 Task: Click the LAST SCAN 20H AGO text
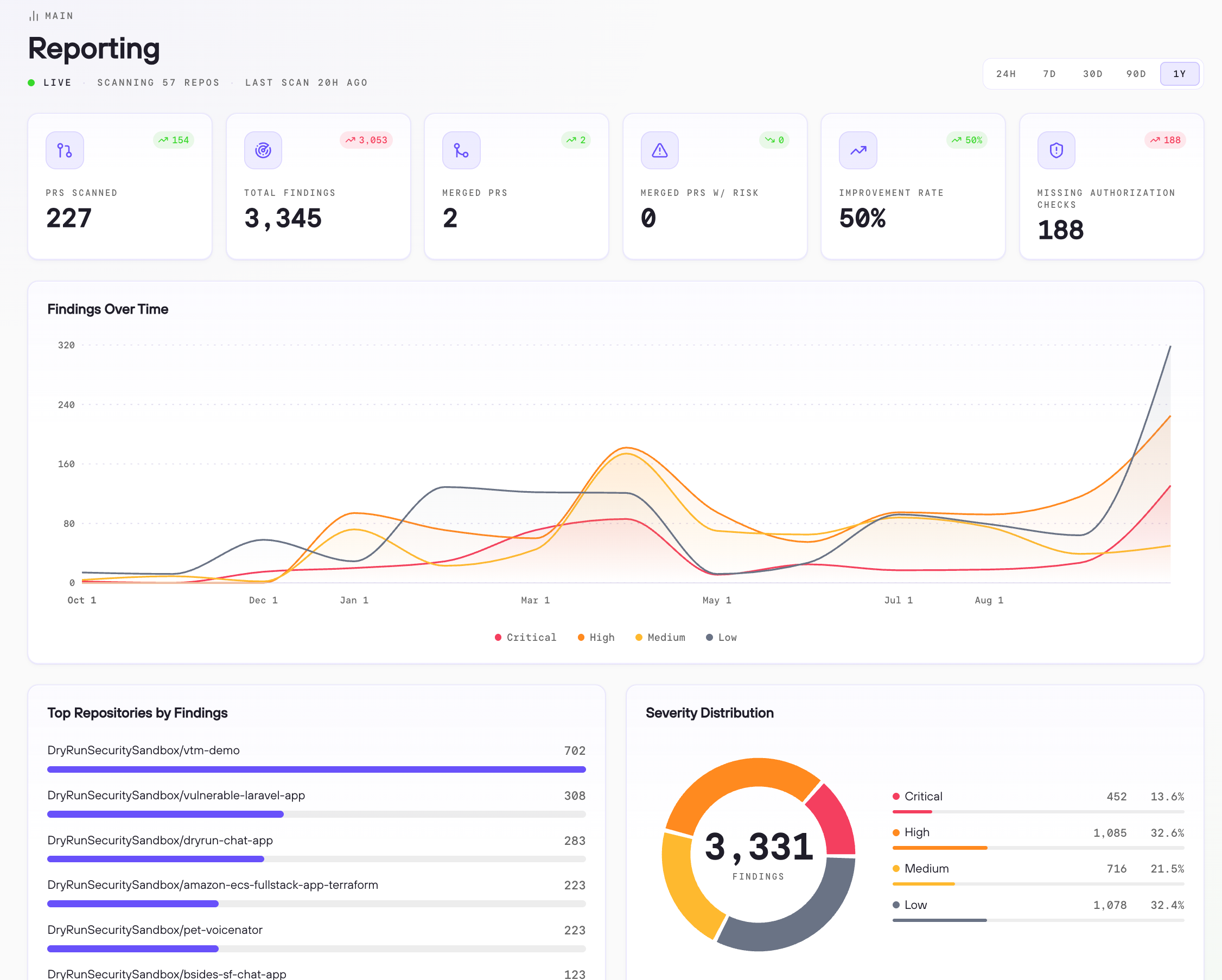[306, 83]
